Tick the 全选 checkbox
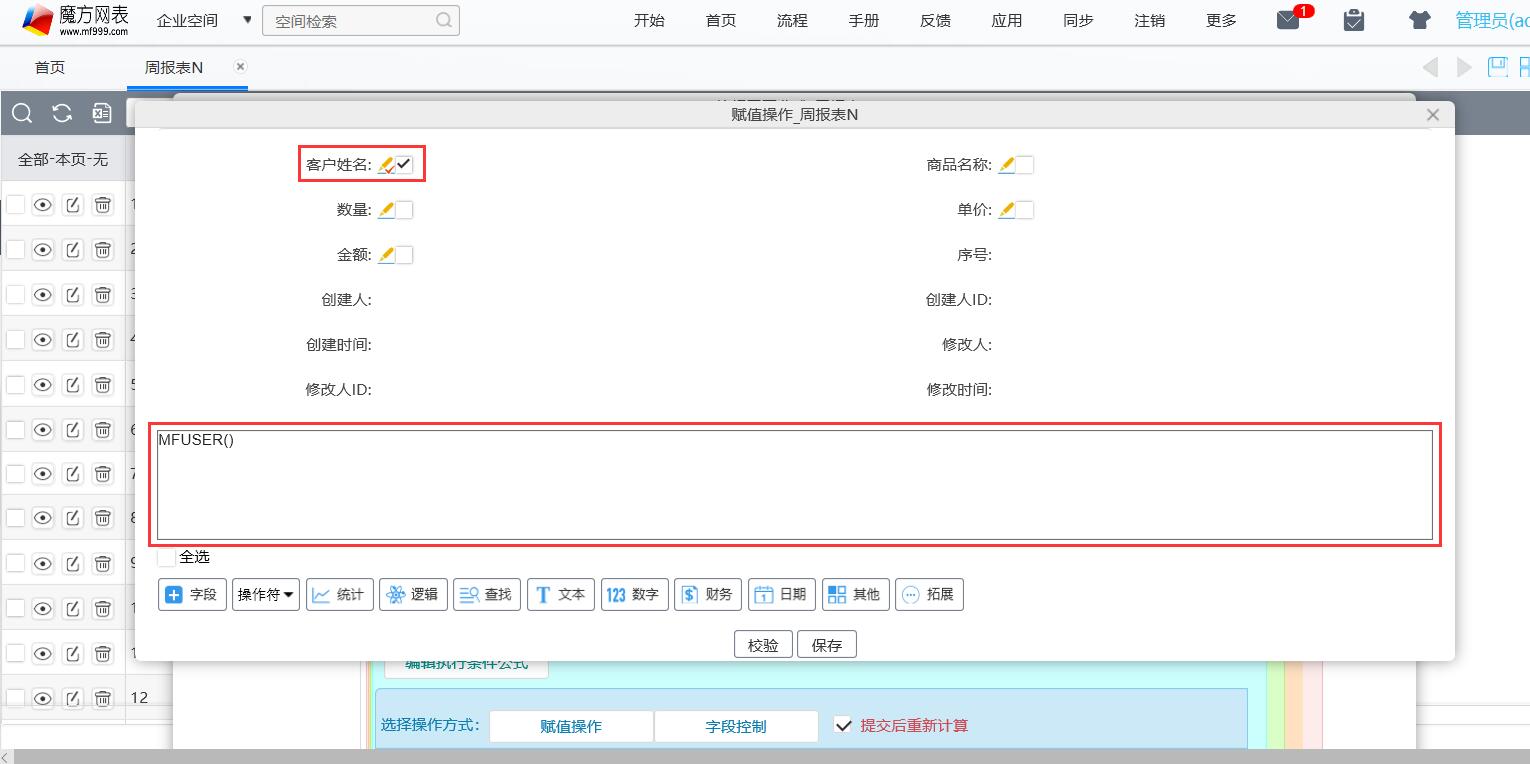The width and height of the screenshot is (1530, 764). click(167, 557)
